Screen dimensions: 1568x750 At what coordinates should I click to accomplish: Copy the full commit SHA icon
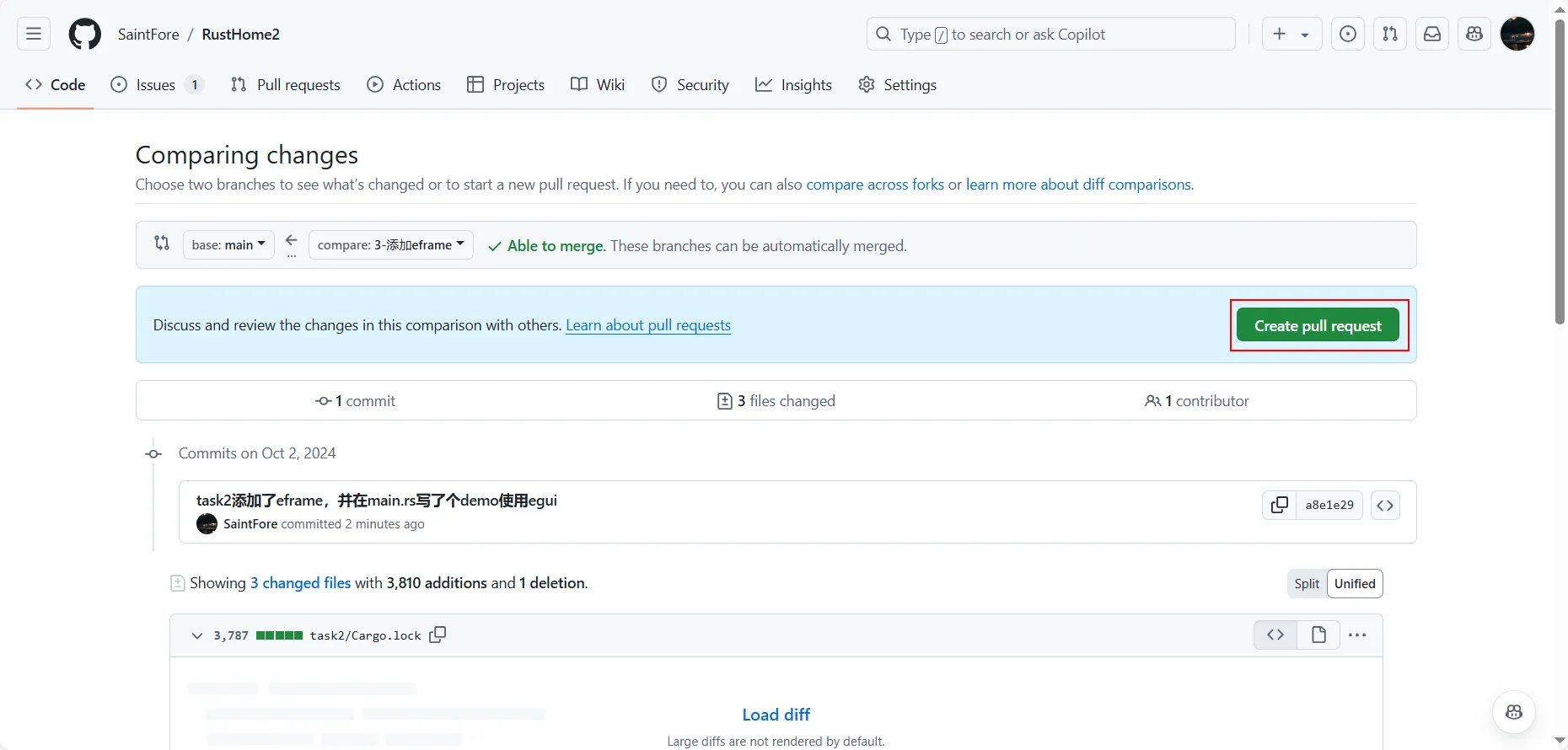click(1279, 505)
